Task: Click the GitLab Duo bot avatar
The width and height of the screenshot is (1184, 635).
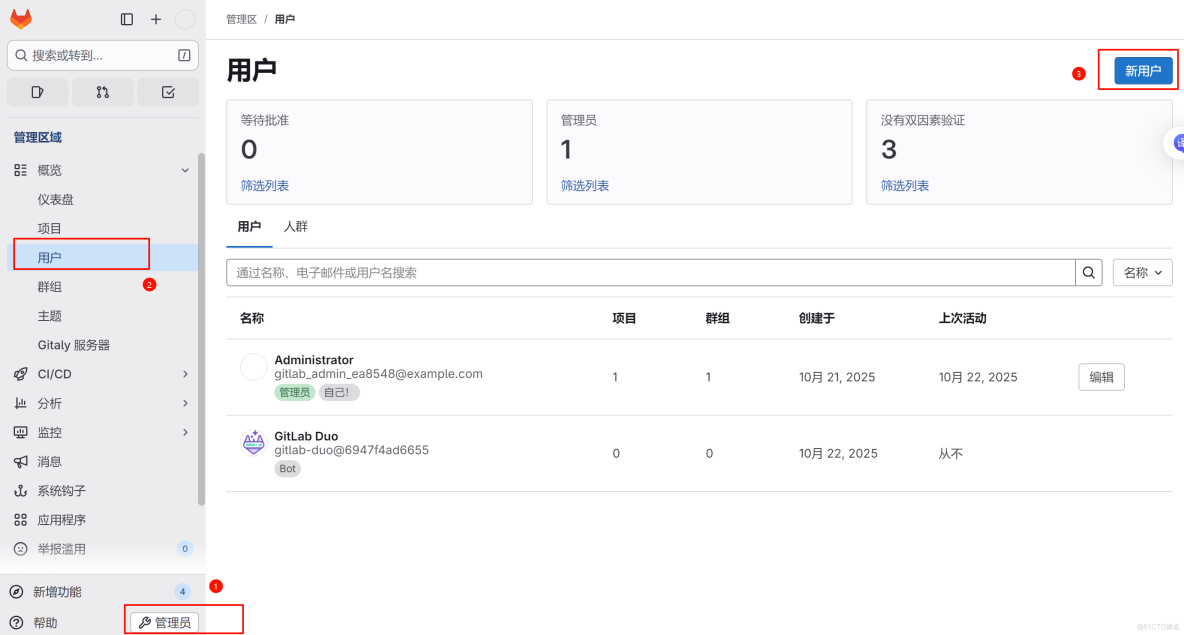Action: 254,443
